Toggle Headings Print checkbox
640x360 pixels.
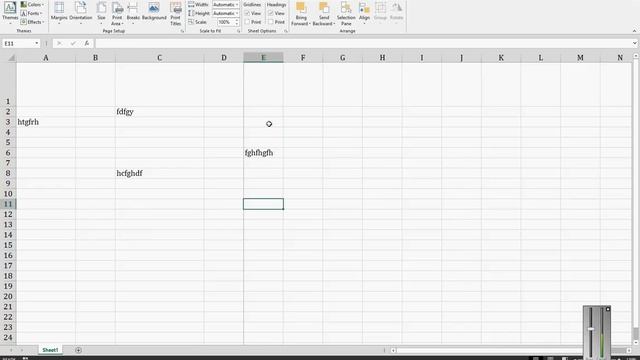click(271, 22)
